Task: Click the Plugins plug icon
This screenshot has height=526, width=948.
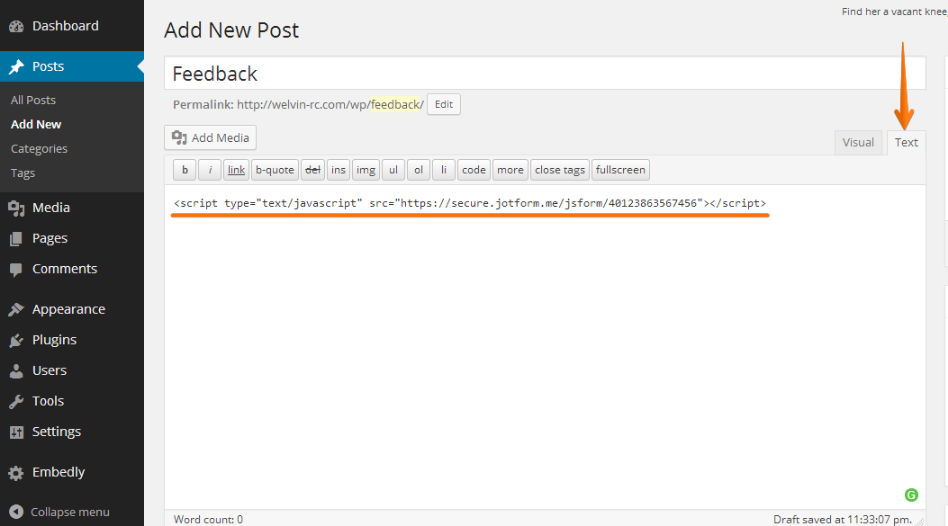Action: [16, 340]
